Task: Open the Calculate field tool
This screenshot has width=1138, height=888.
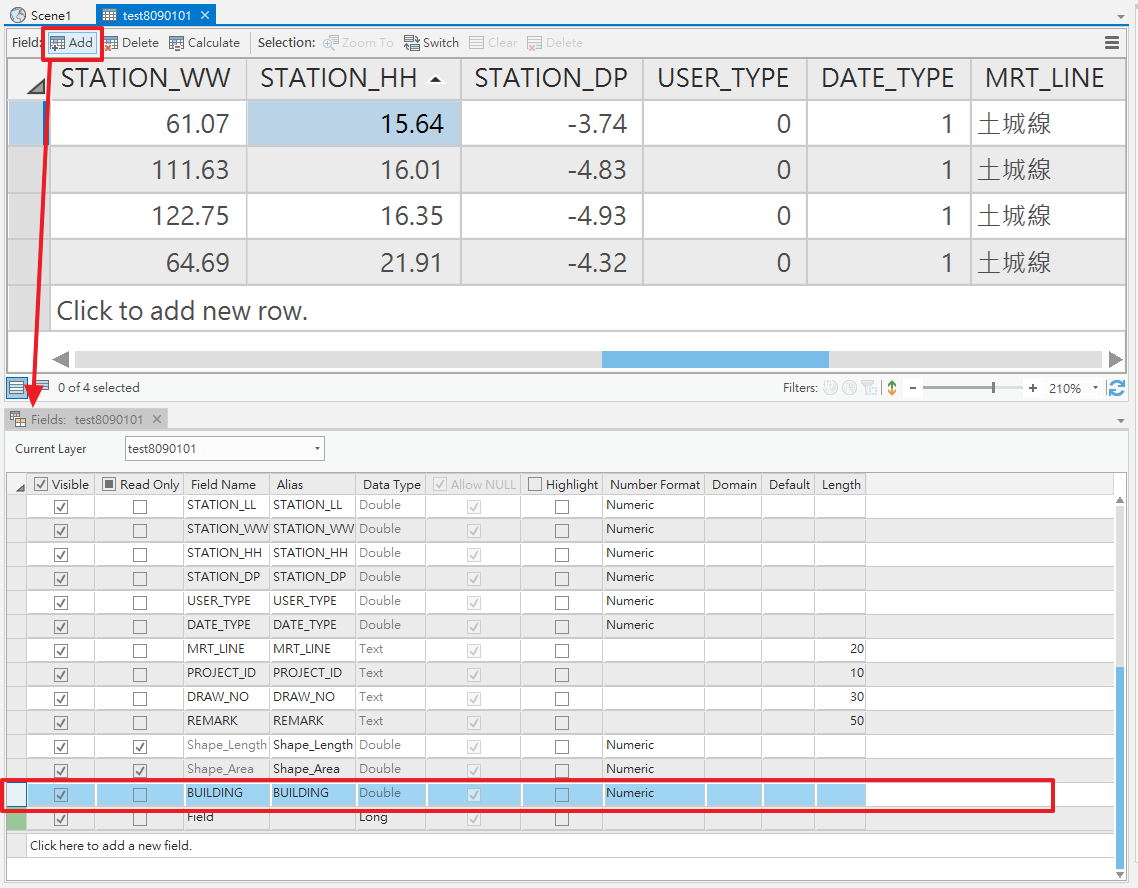Action: pyautogui.click(x=205, y=43)
